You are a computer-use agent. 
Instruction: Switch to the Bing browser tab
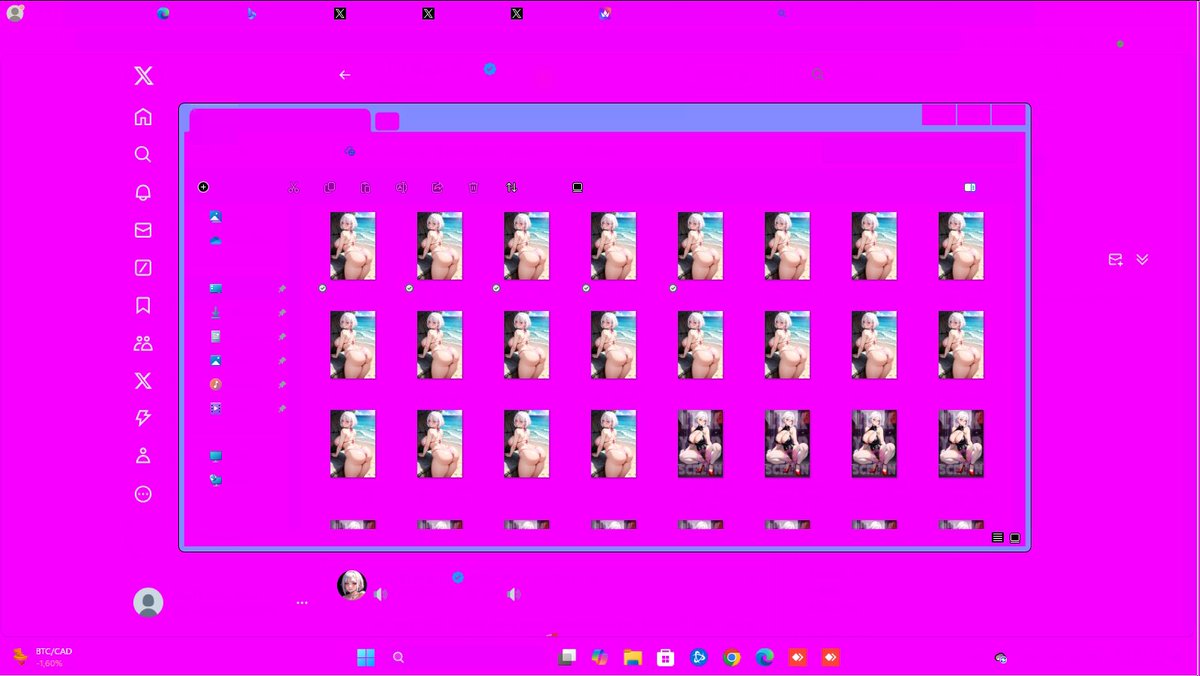point(252,14)
